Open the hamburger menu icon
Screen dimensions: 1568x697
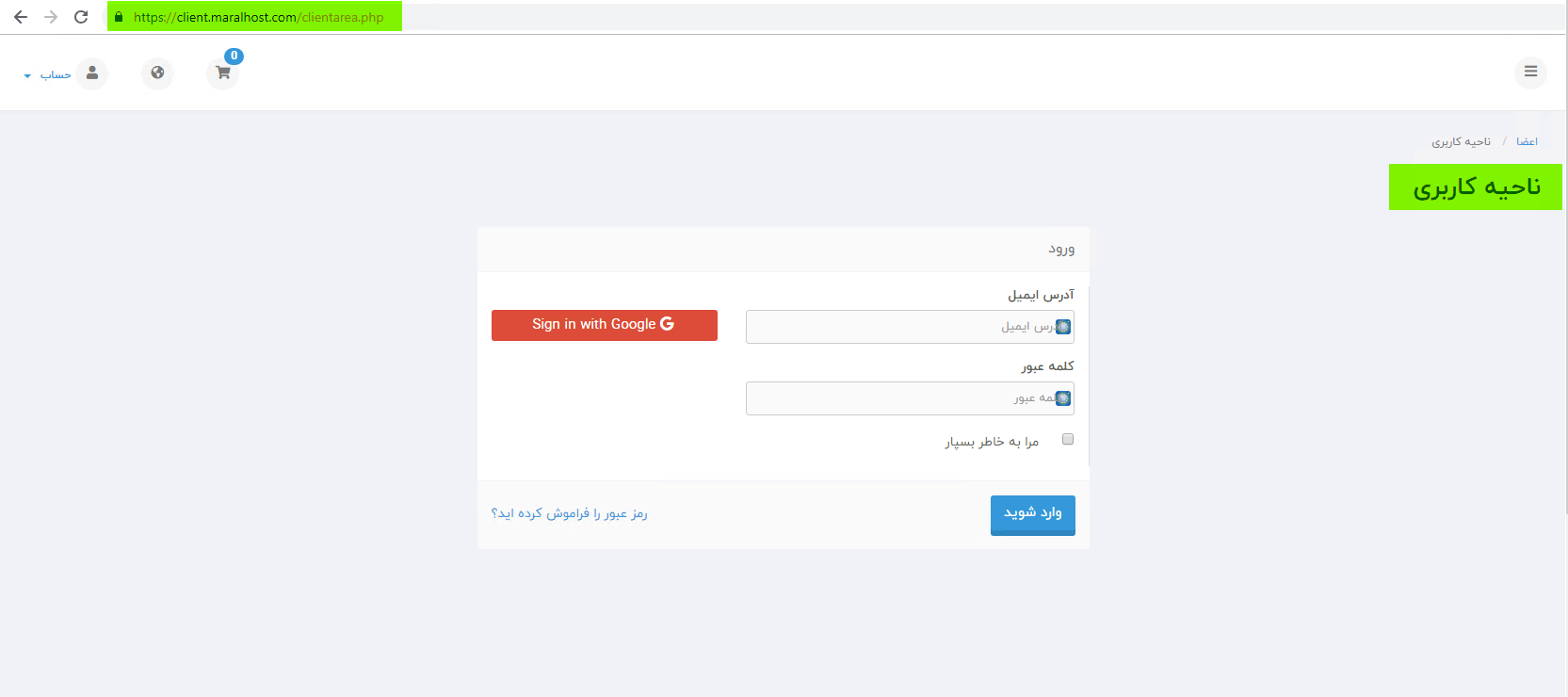click(x=1530, y=72)
